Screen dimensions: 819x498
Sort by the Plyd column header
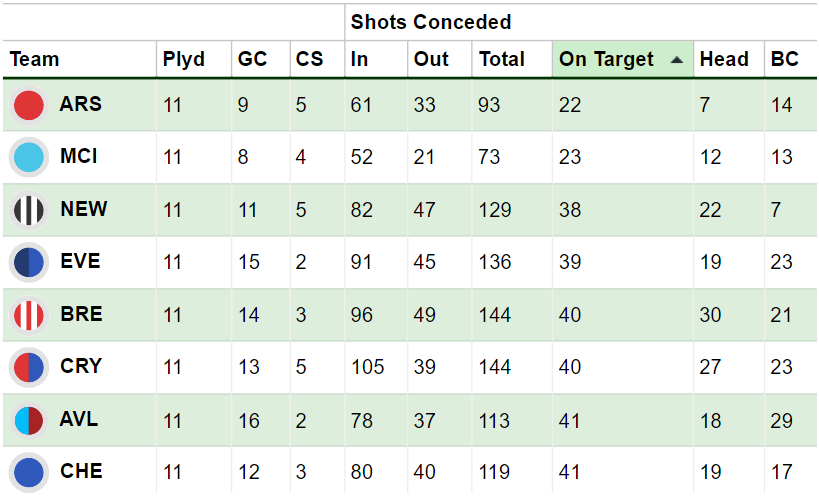(184, 59)
